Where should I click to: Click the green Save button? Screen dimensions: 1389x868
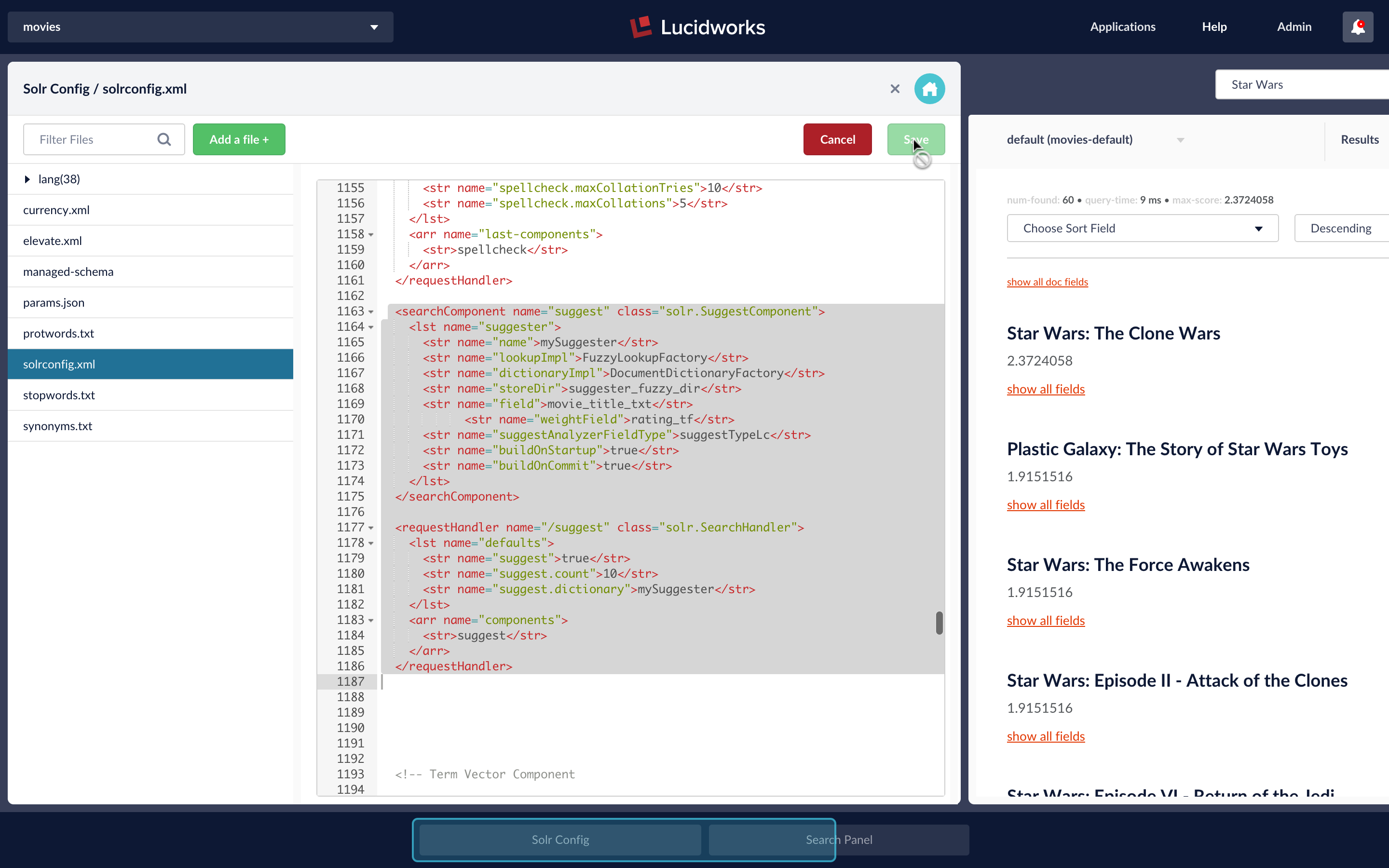click(915, 139)
